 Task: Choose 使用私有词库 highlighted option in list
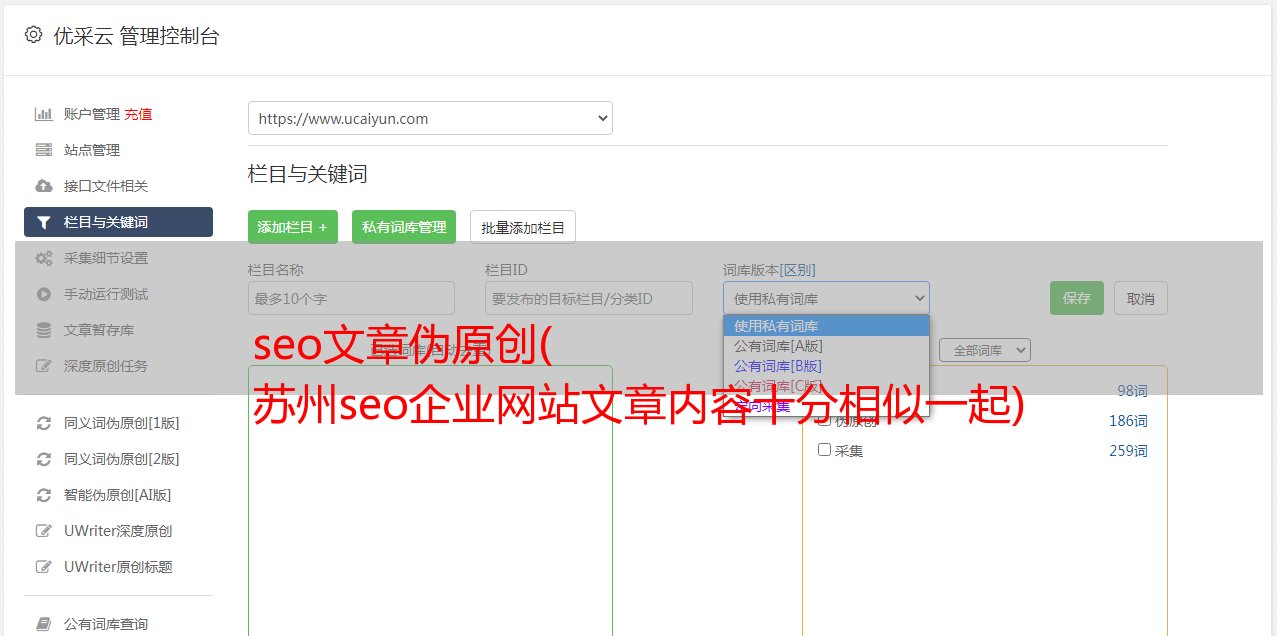point(826,326)
